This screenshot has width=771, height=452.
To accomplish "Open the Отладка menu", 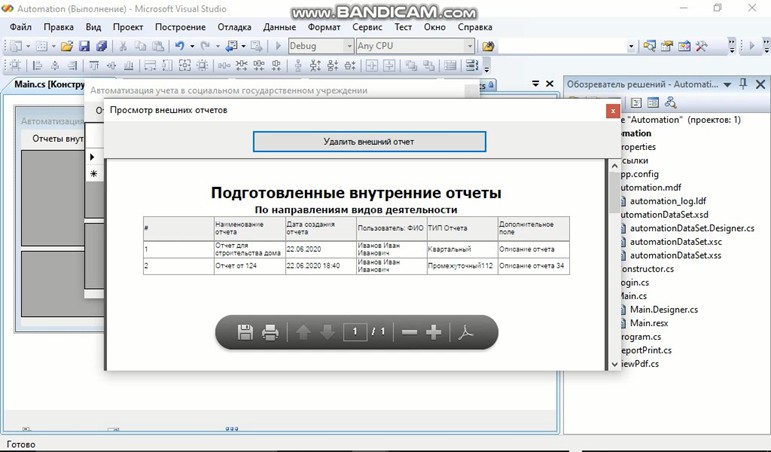I will coord(236,27).
